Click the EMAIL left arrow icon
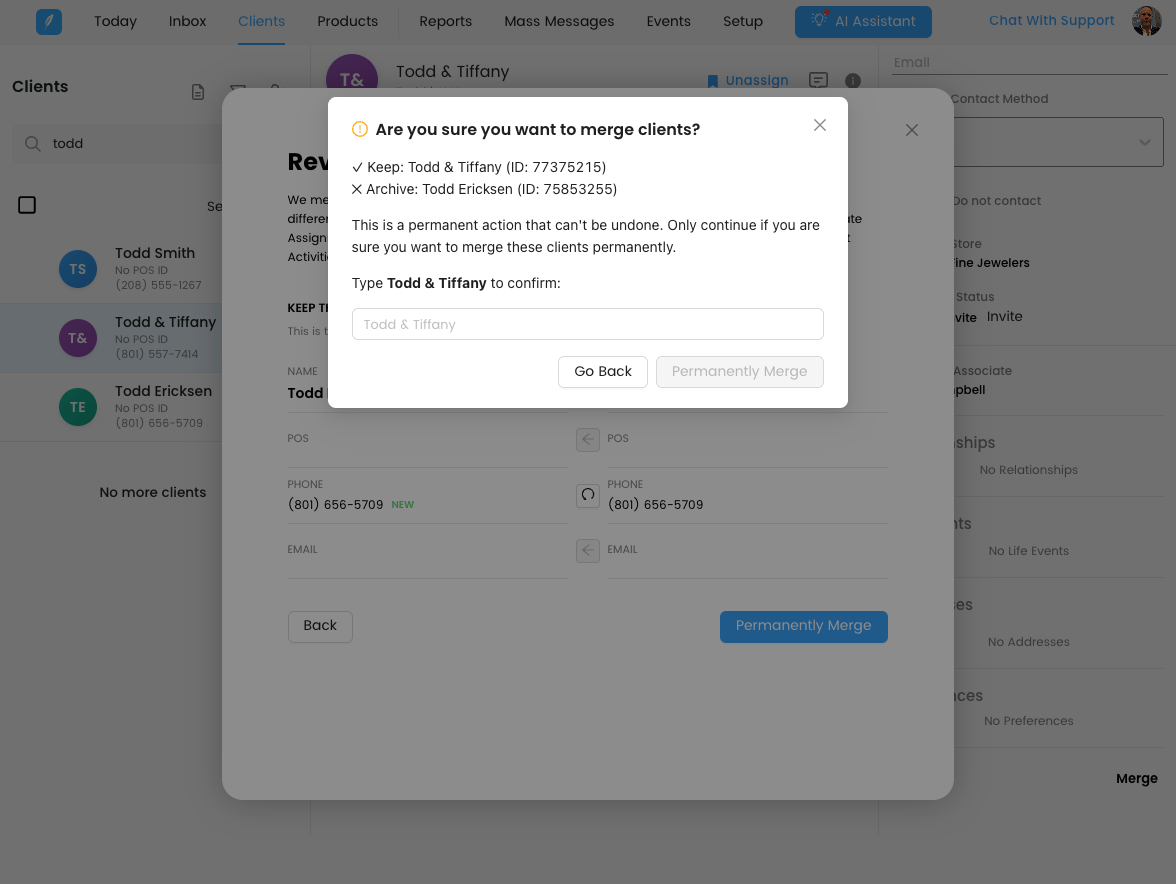This screenshot has height=884, width=1176. coord(588,550)
